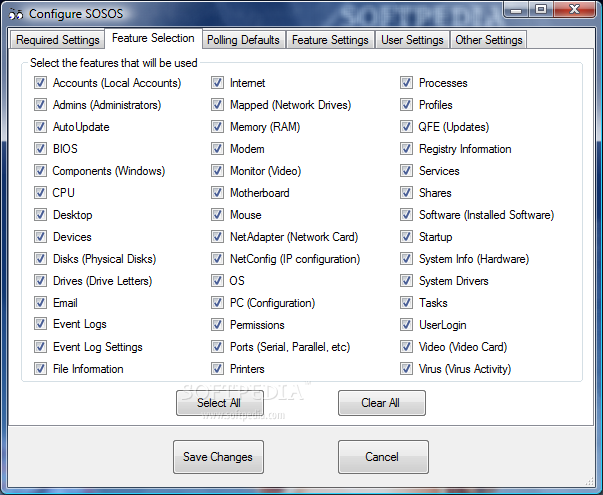603x495 pixels.
Task: Open the Required Settings tab
Action: pos(57,40)
